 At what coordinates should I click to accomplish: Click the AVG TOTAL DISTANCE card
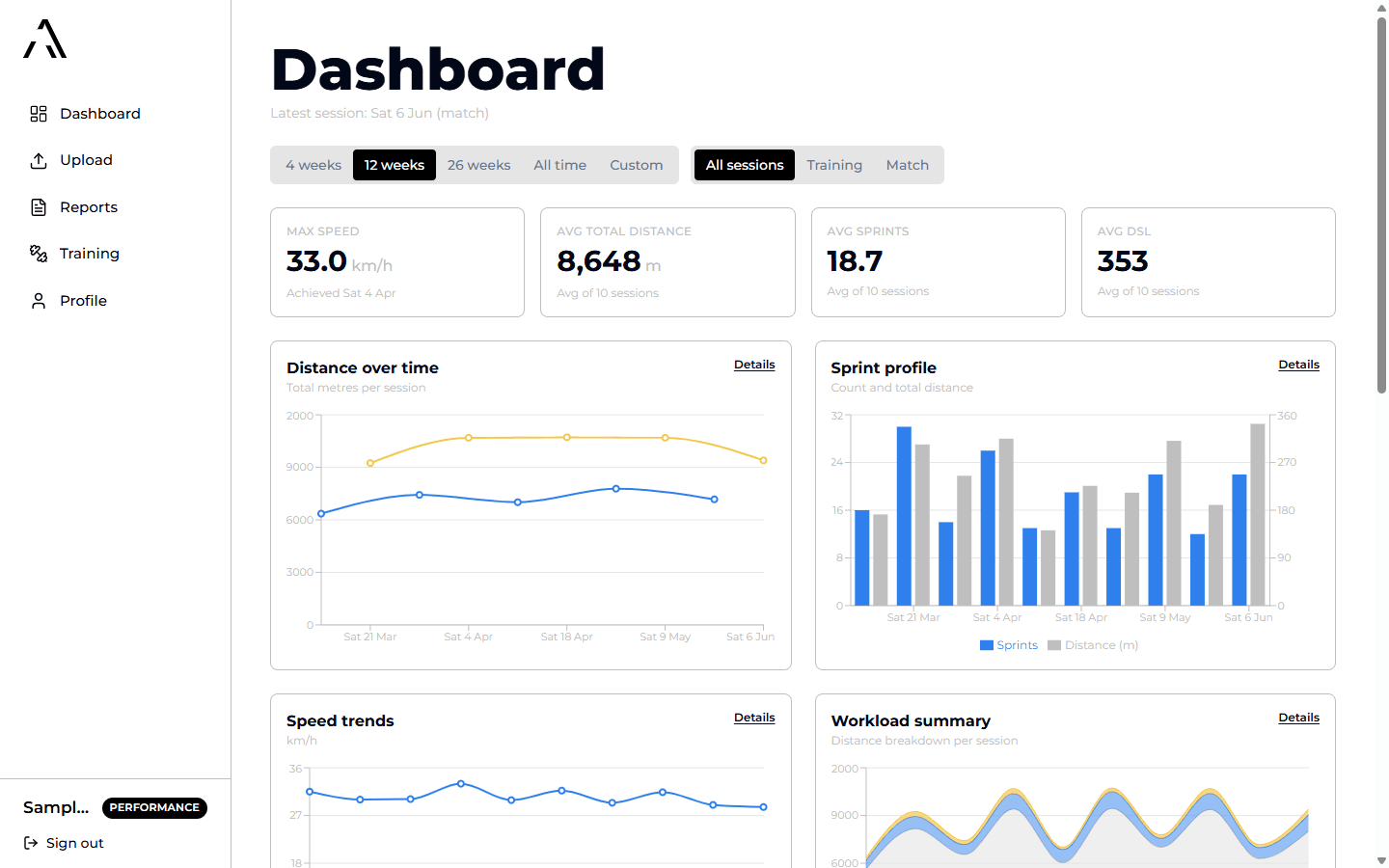[x=667, y=262]
